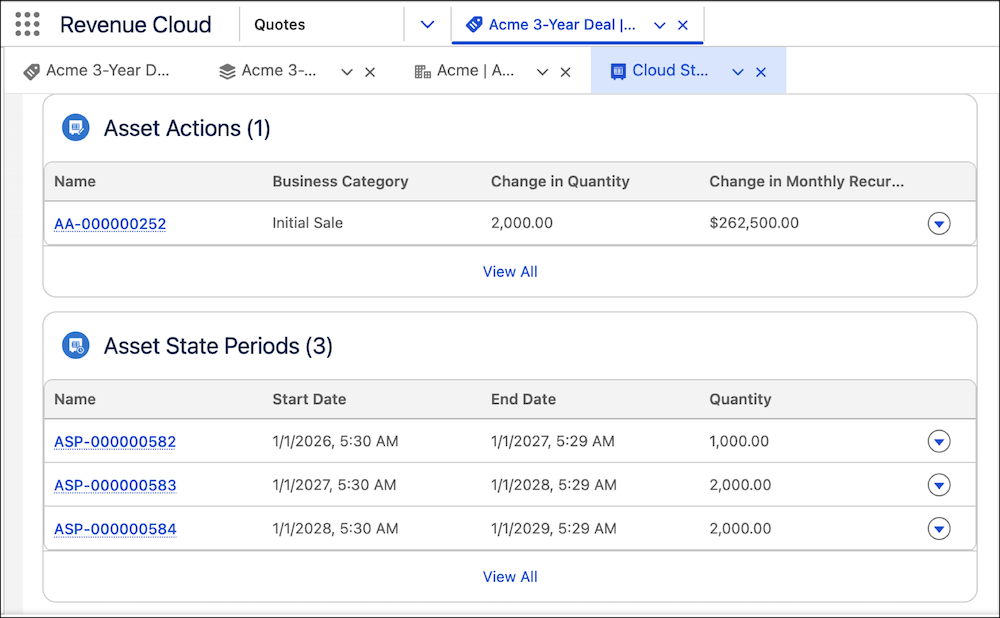Click the 1/1/2028, 5:29 AM end date
Image resolution: width=1000 pixels, height=618 pixels.
click(x=554, y=485)
